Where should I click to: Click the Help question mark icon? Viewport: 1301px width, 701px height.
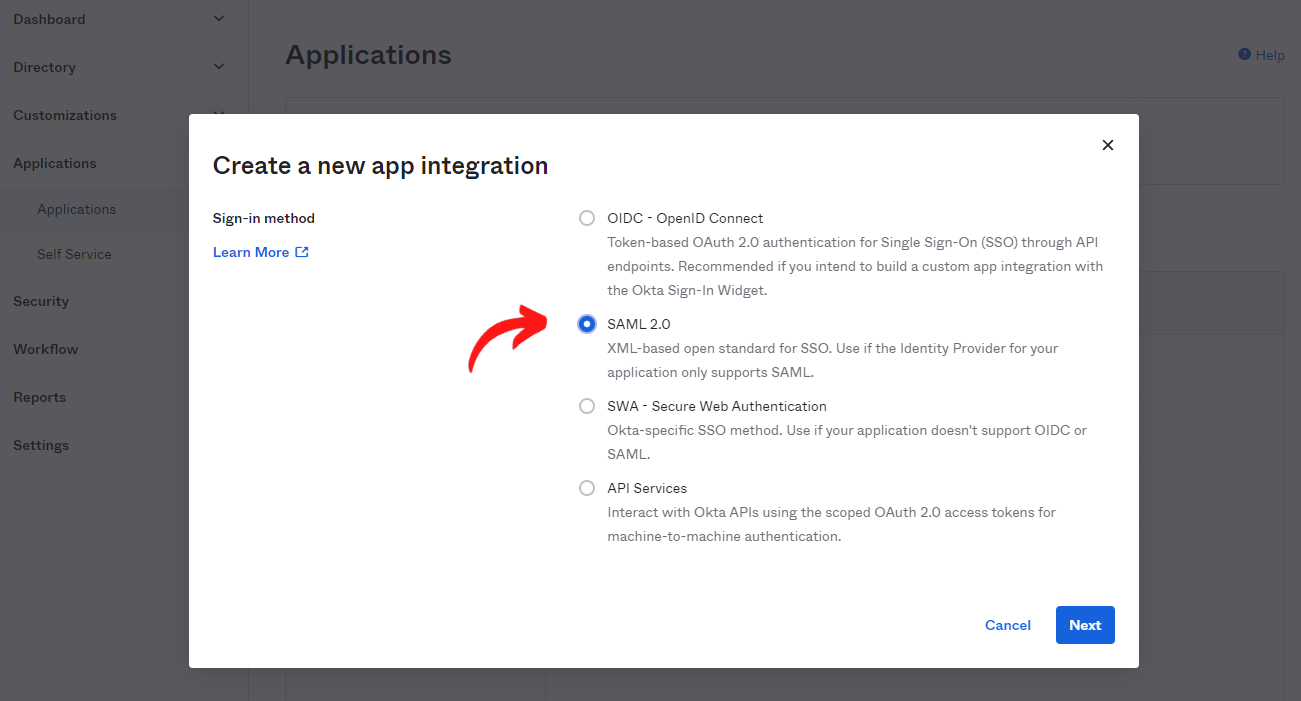click(1244, 55)
